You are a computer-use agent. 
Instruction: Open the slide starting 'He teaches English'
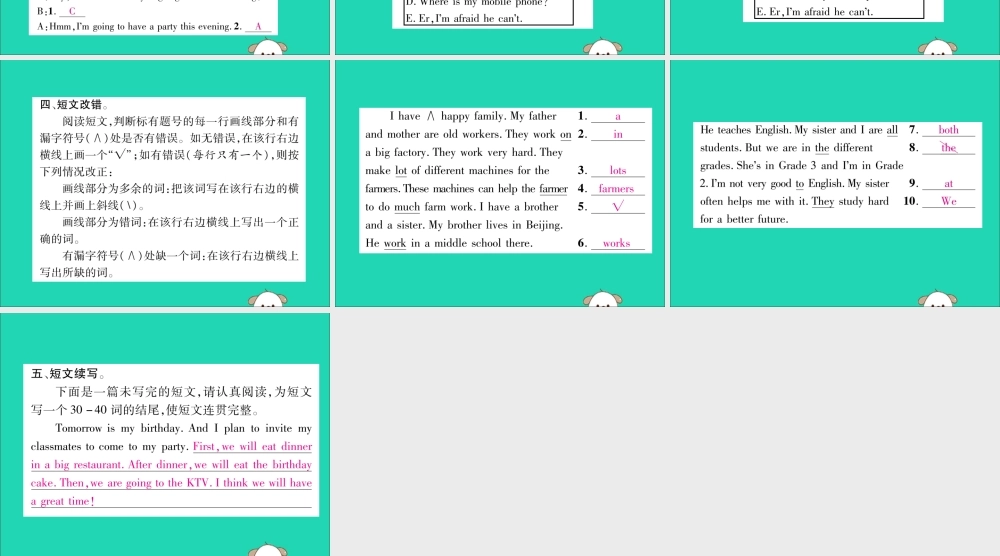click(835, 183)
